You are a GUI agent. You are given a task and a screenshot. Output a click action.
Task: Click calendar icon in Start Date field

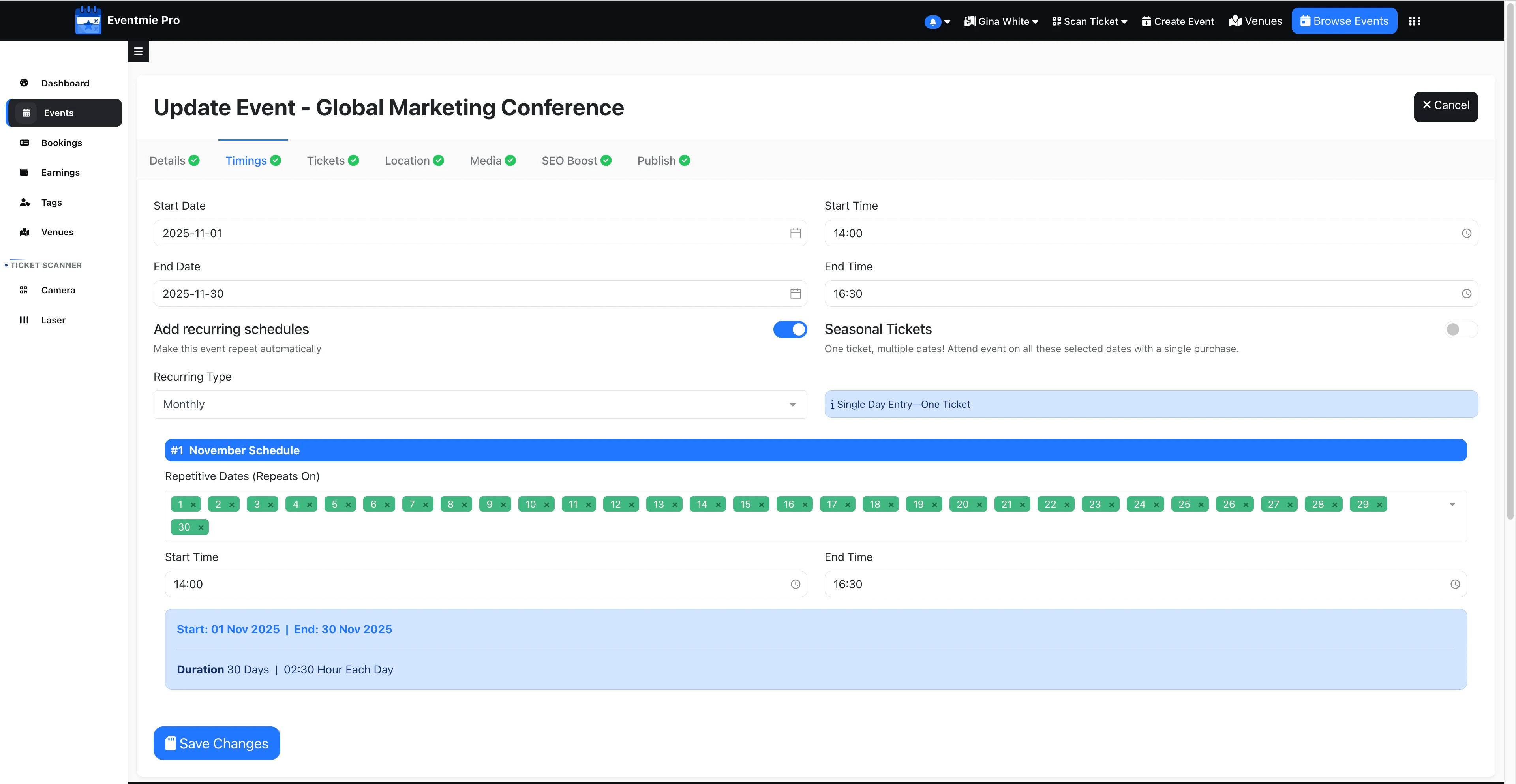point(795,234)
